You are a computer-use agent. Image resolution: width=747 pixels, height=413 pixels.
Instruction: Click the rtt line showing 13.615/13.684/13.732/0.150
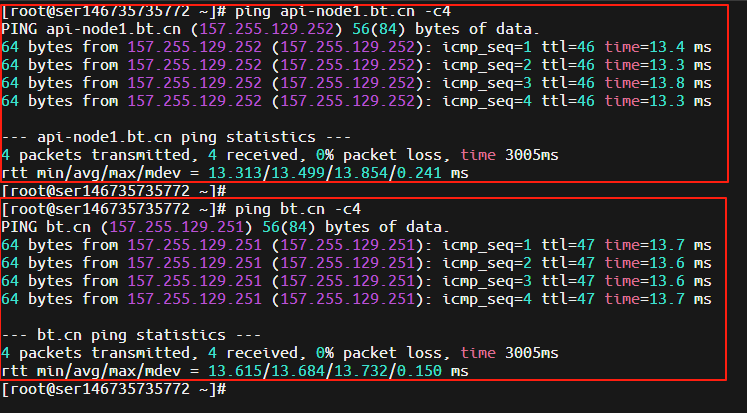(235, 371)
